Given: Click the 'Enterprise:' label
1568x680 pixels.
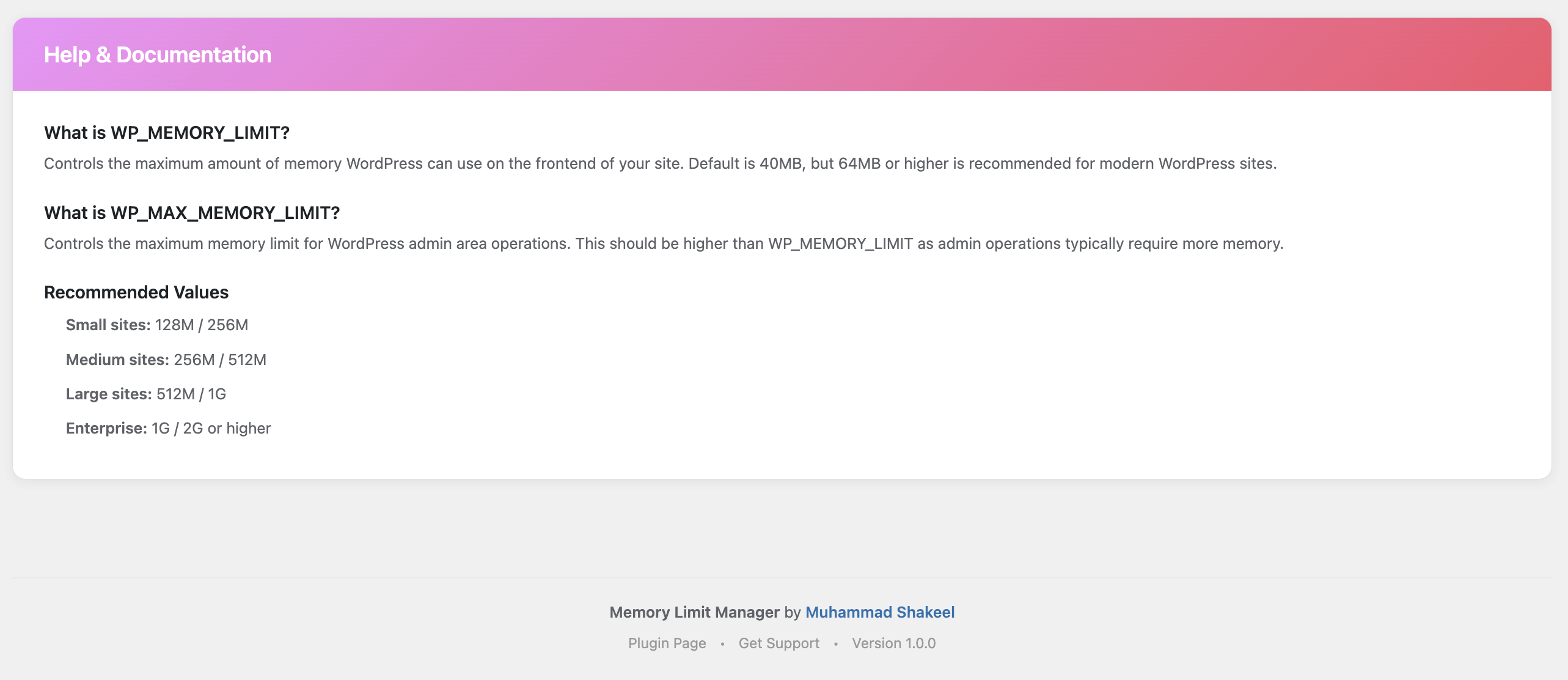Looking at the screenshot, I should (x=106, y=428).
